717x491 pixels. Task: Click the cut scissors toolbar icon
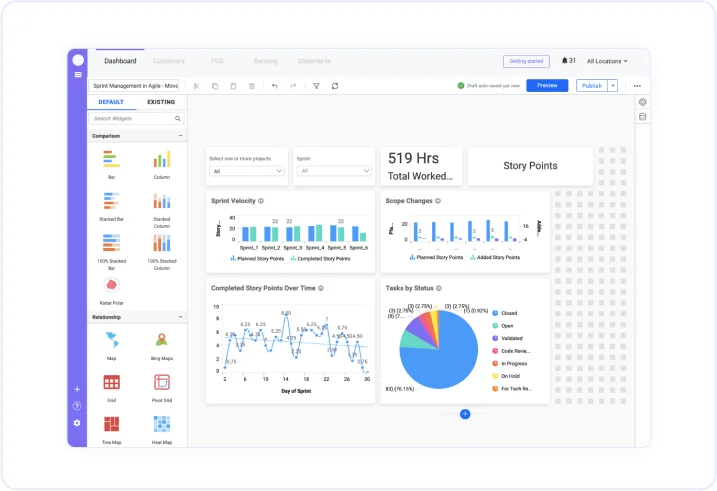(x=197, y=86)
